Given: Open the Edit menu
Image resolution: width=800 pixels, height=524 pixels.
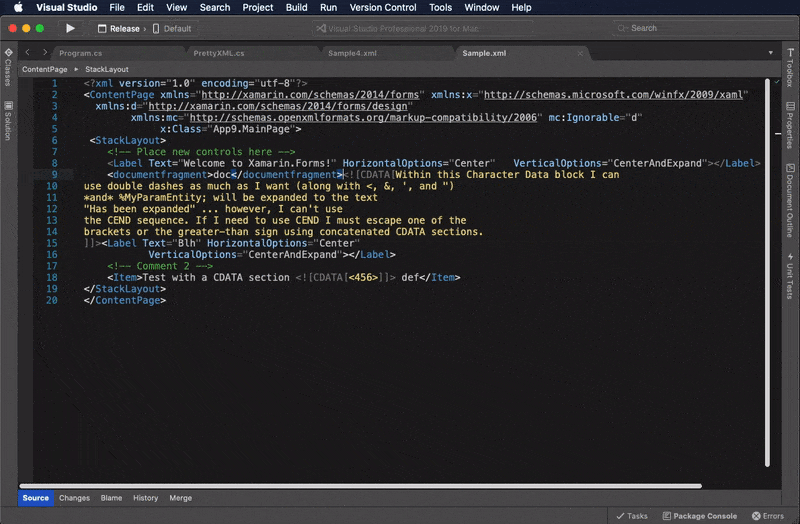Looking at the screenshot, I should 145,7.
